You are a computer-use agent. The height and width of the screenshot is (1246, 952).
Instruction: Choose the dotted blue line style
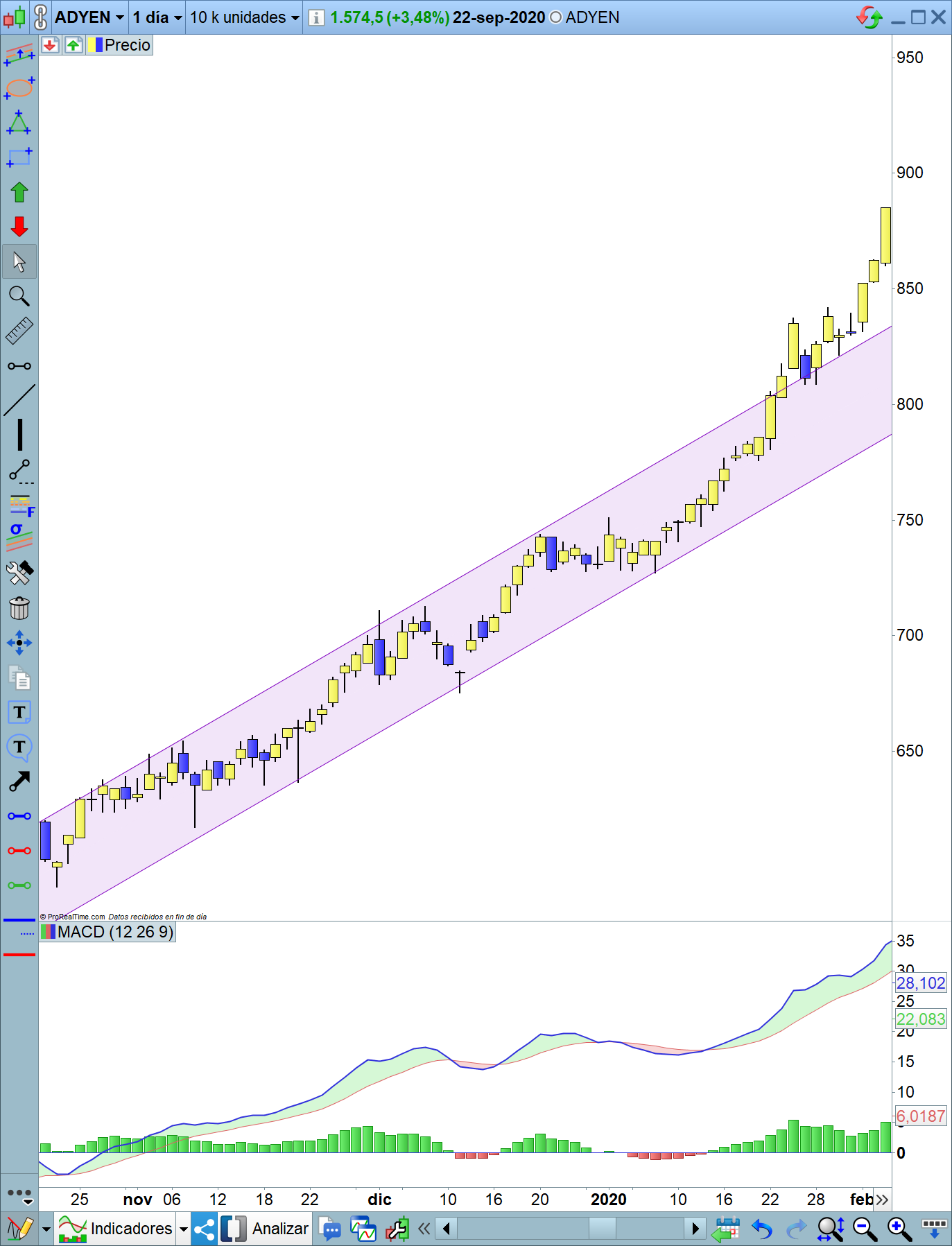coord(27,934)
